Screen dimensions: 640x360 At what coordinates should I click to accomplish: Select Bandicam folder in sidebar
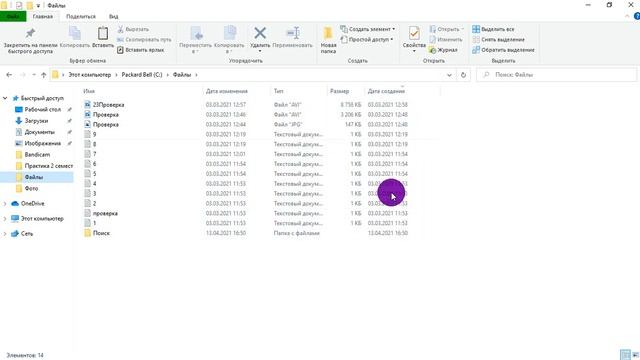coord(37,155)
